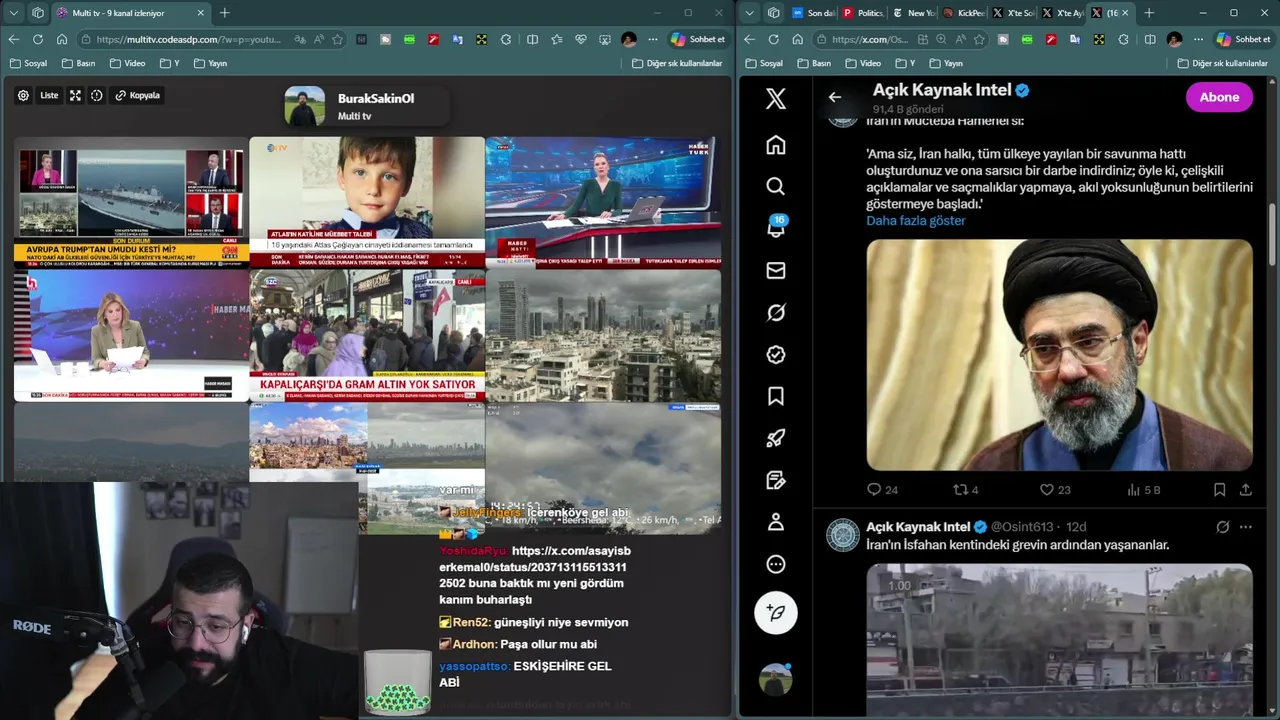View analytics showing 5 B views
The height and width of the screenshot is (720, 1280).
(x=1144, y=490)
